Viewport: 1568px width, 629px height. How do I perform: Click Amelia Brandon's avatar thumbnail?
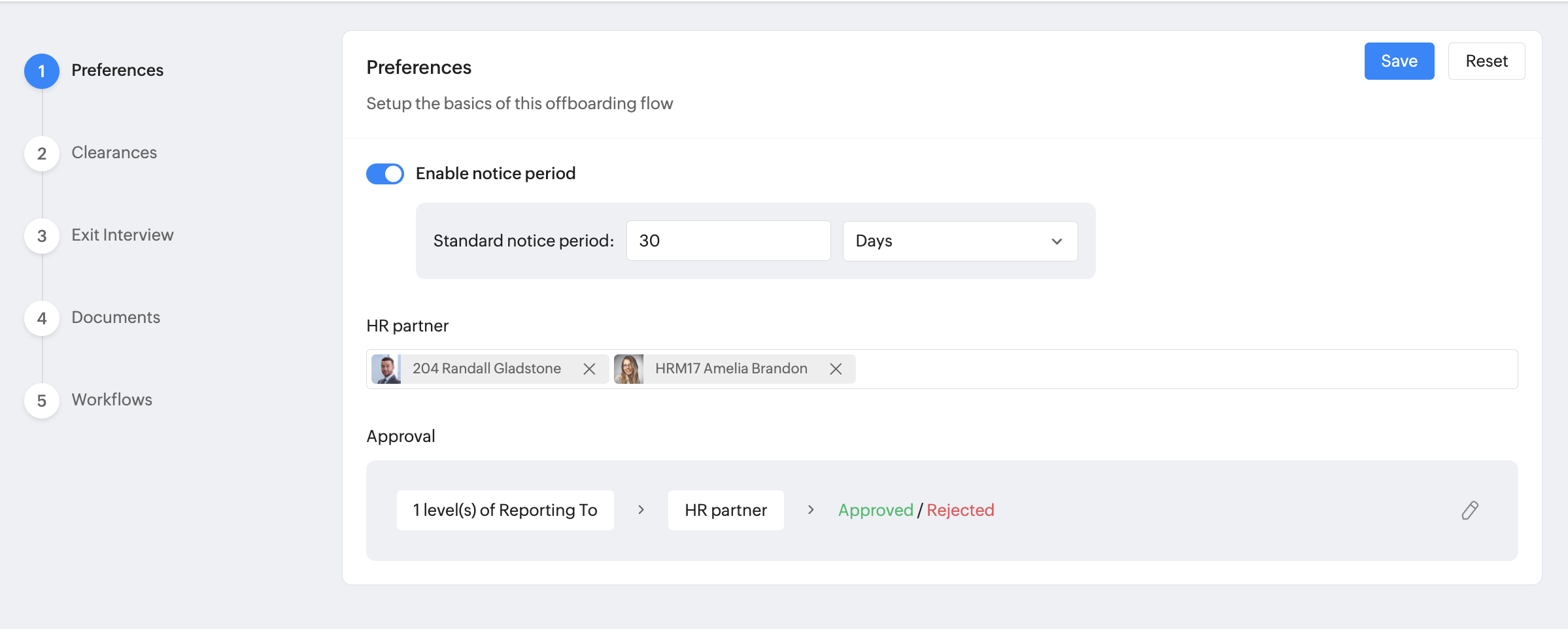pos(628,369)
